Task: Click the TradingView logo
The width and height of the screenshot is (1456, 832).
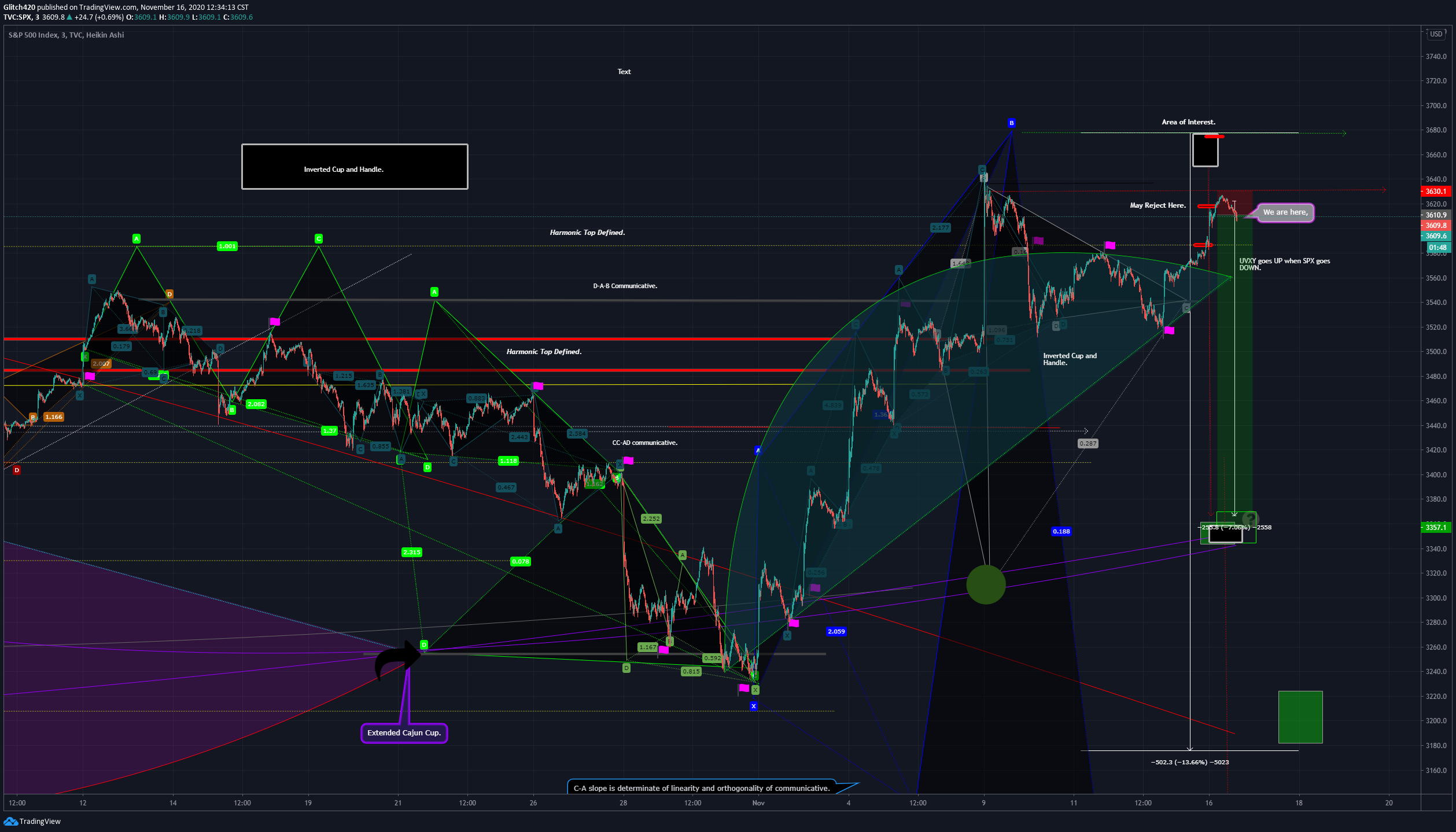Action: [32, 821]
